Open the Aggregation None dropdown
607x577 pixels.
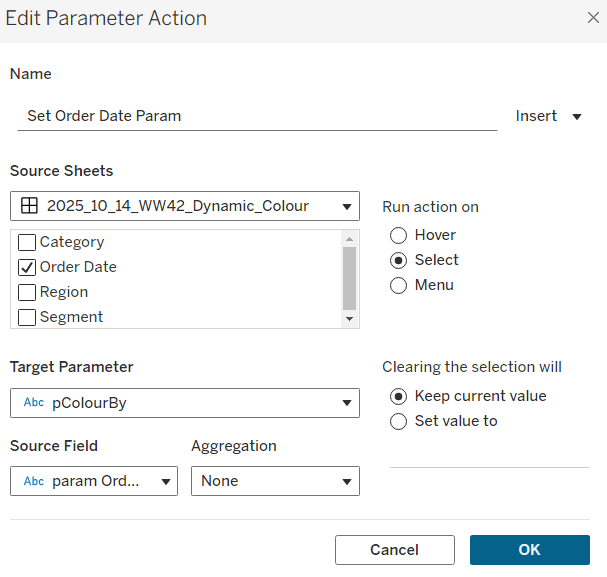(x=275, y=481)
